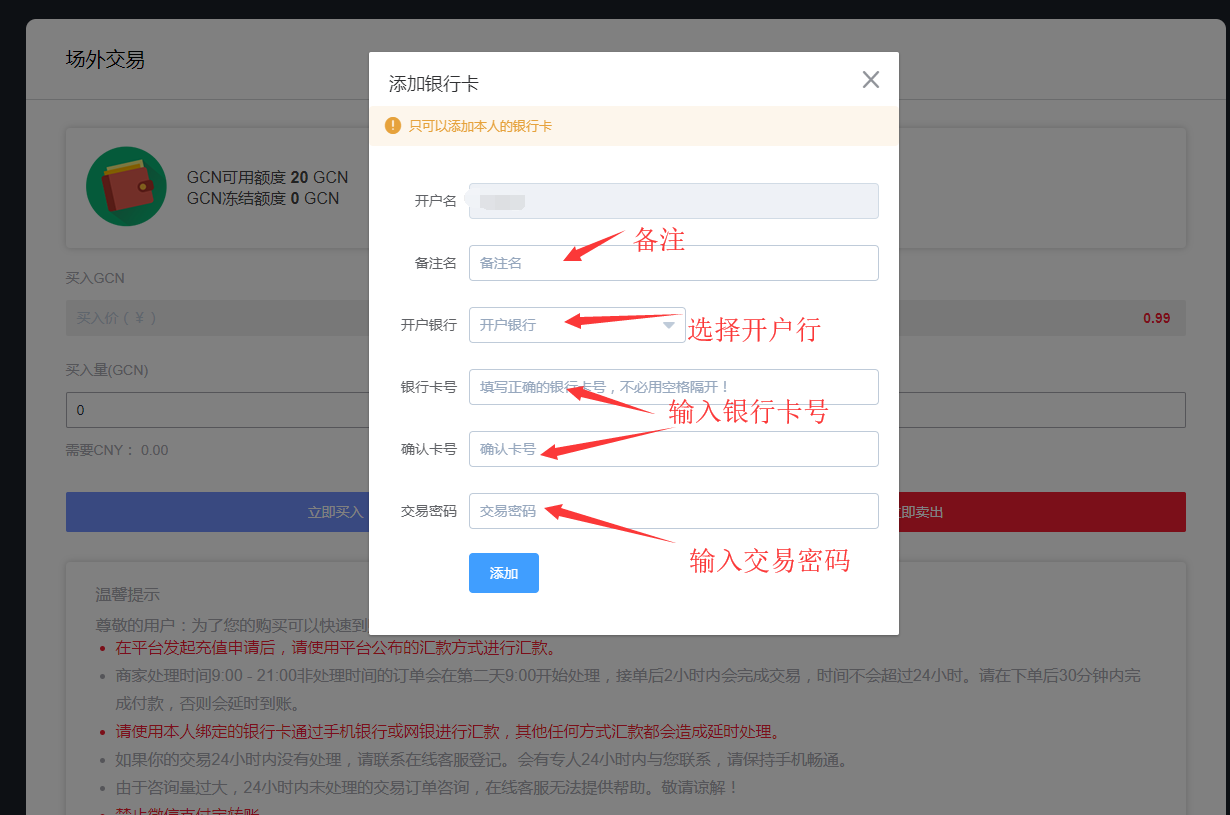Focus the 备注名 input field
The image size is (1230, 815).
(673, 263)
